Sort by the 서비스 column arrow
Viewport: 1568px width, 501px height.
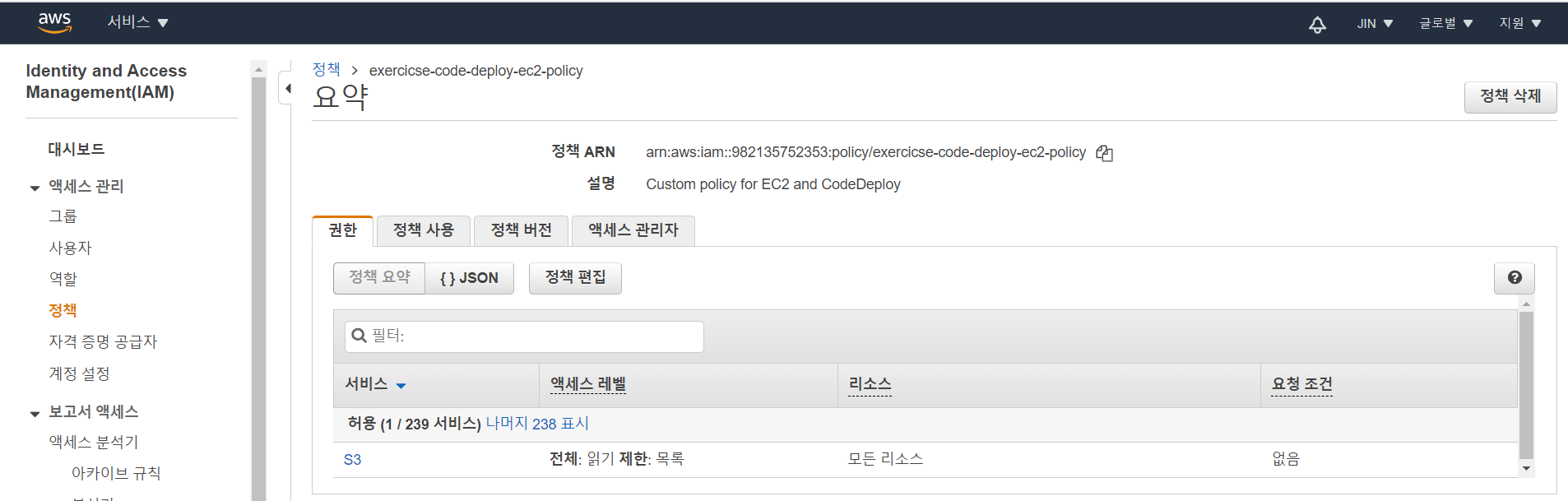click(x=401, y=385)
